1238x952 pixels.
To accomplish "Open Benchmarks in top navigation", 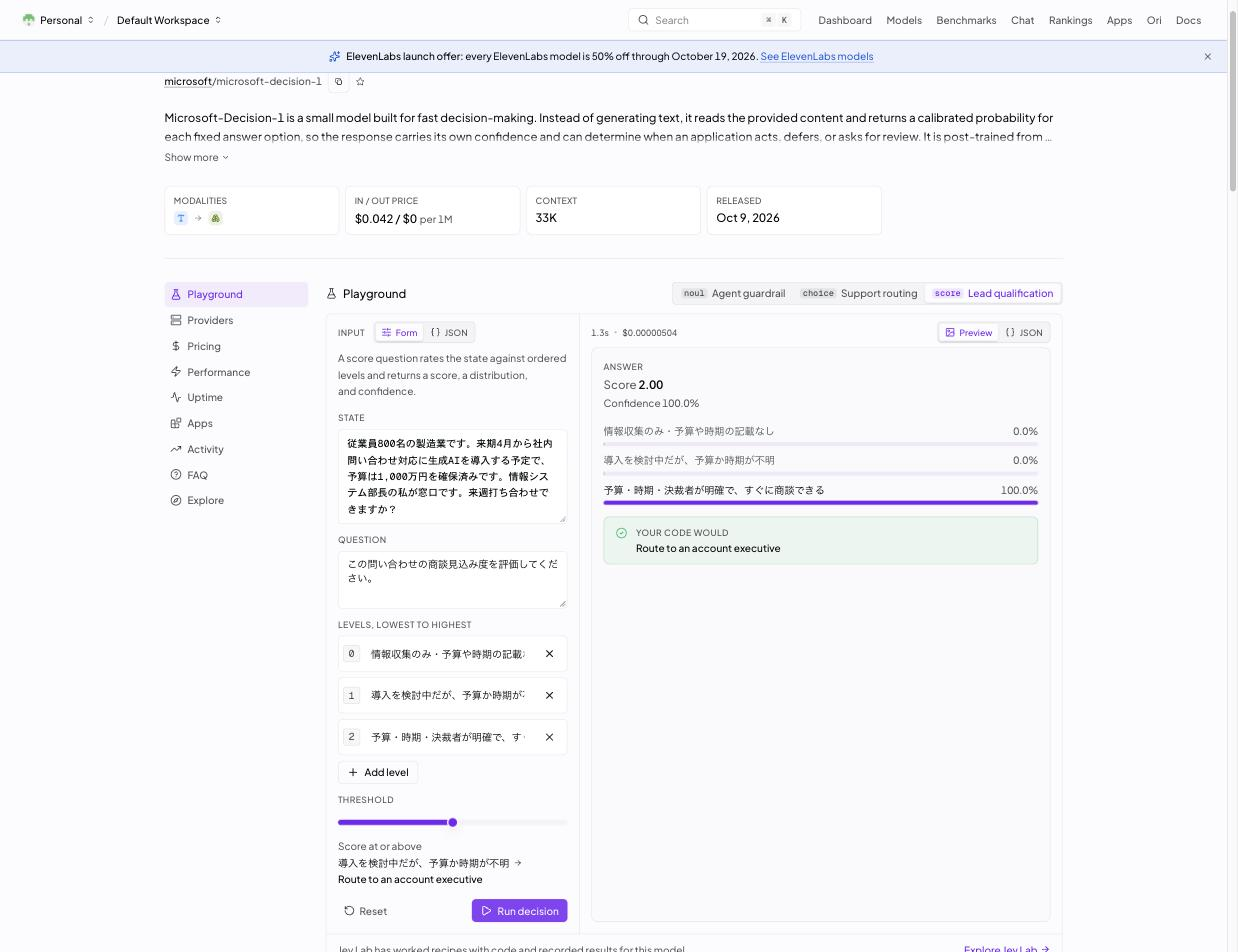I will 966,20.
